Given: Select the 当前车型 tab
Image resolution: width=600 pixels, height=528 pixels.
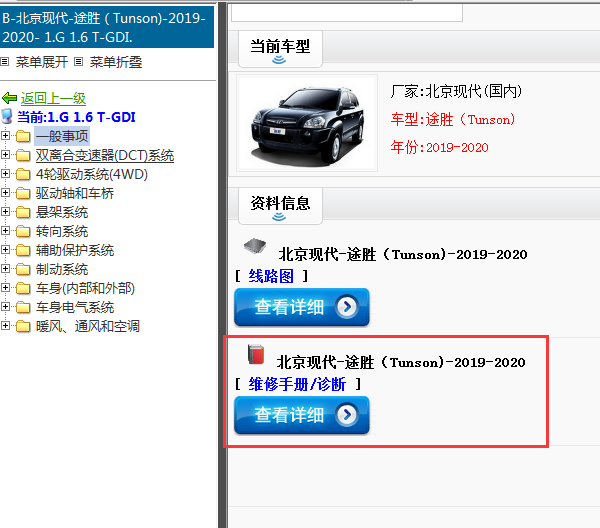Looking at the screenshot, I should [280, 49].
